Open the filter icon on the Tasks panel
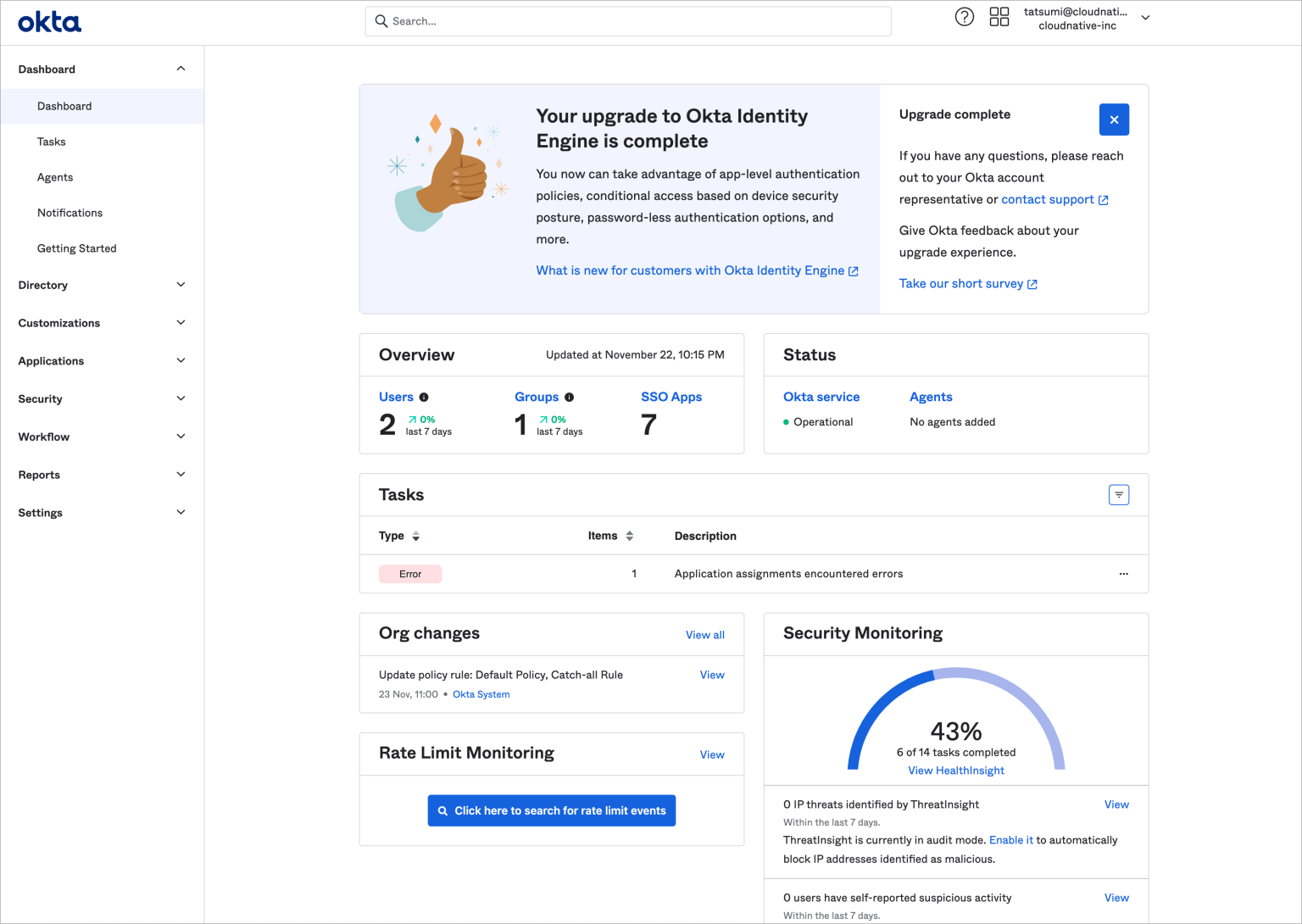 (1119, 494)
